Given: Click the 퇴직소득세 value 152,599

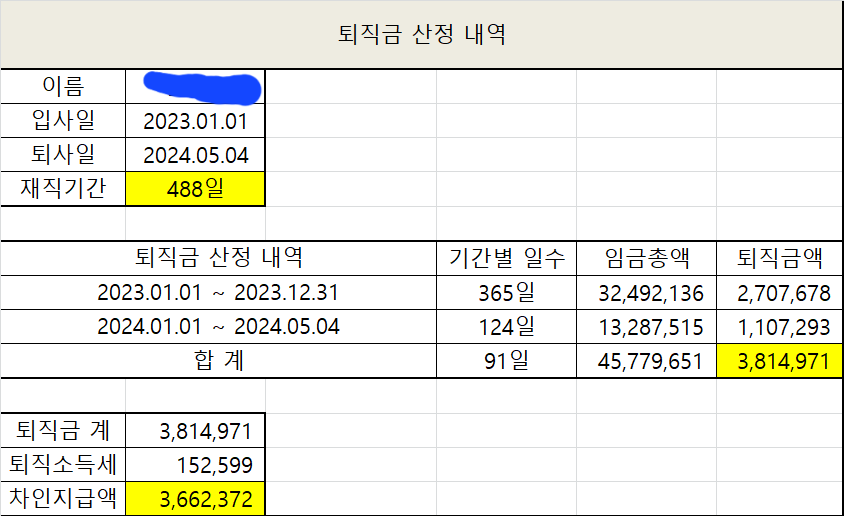Looking at the screenshot, I should pos(196,465).
